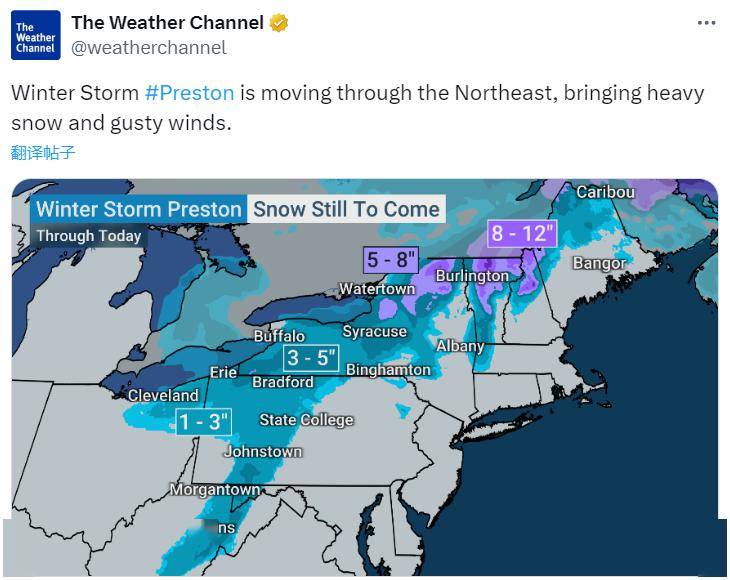Select the 3 - 5" snowfall label
This screenshot has width=730, height=580.
pos(311,358)
